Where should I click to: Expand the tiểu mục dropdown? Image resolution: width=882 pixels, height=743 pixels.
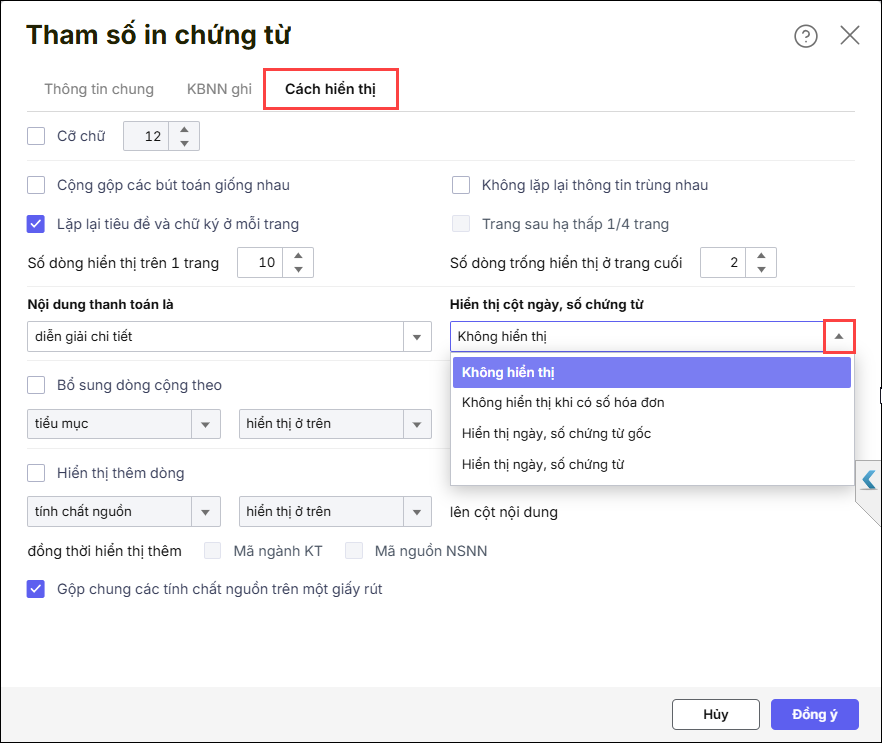click(206, 424)
